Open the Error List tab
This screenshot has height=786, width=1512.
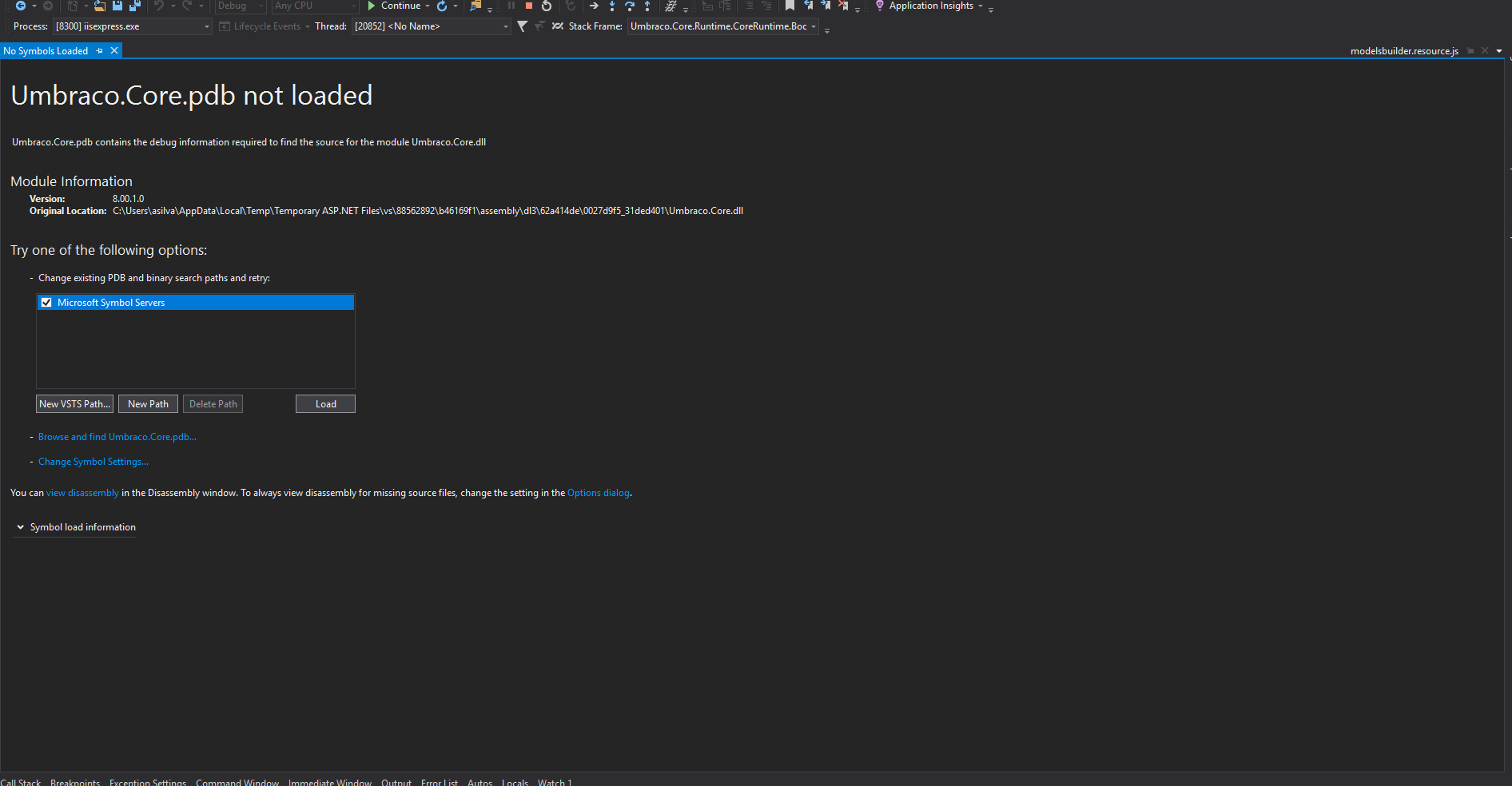[440, 783]
